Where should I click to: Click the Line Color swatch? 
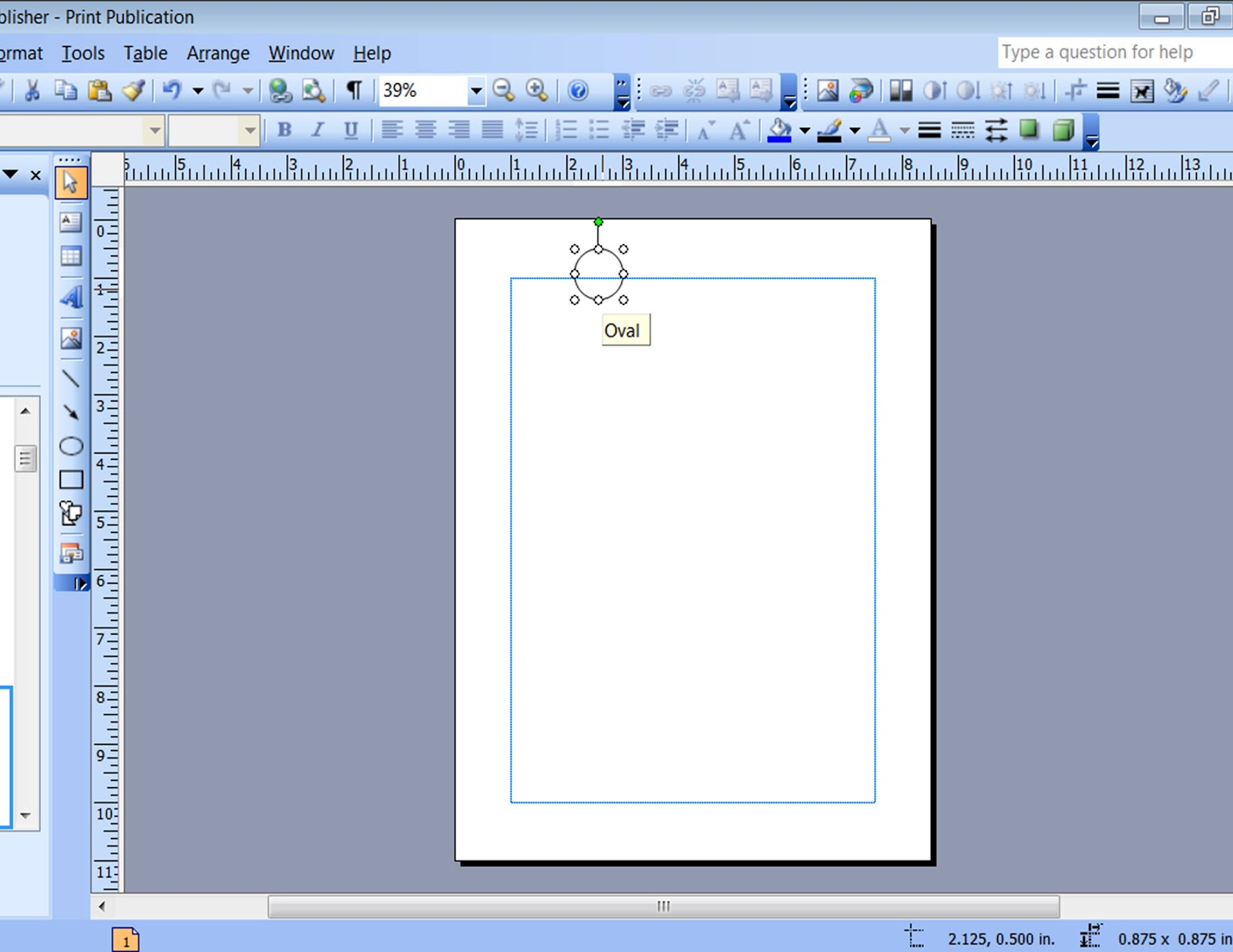(x=831, y=131)
